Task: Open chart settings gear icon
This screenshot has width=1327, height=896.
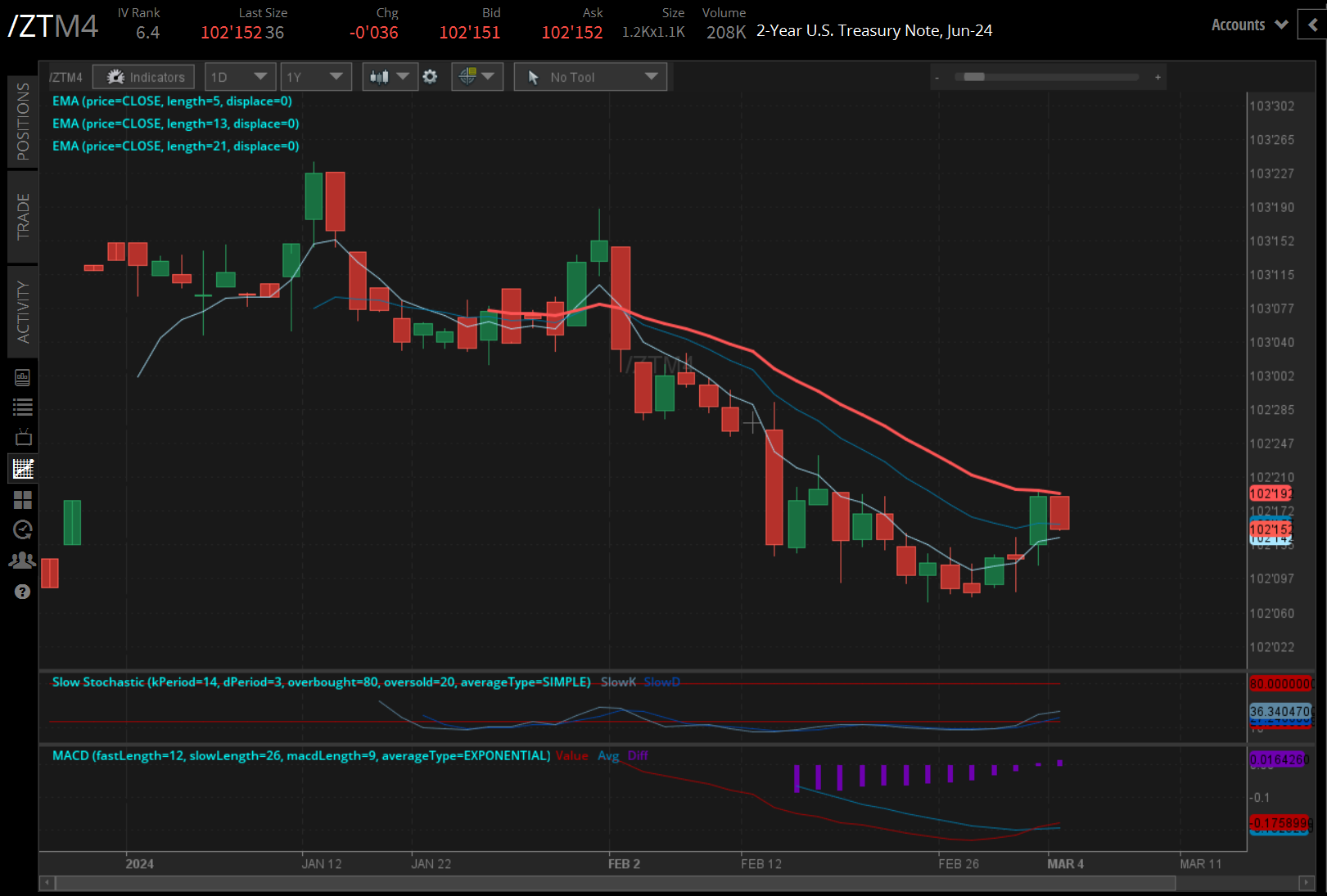Action: click(x=430, y=77)
